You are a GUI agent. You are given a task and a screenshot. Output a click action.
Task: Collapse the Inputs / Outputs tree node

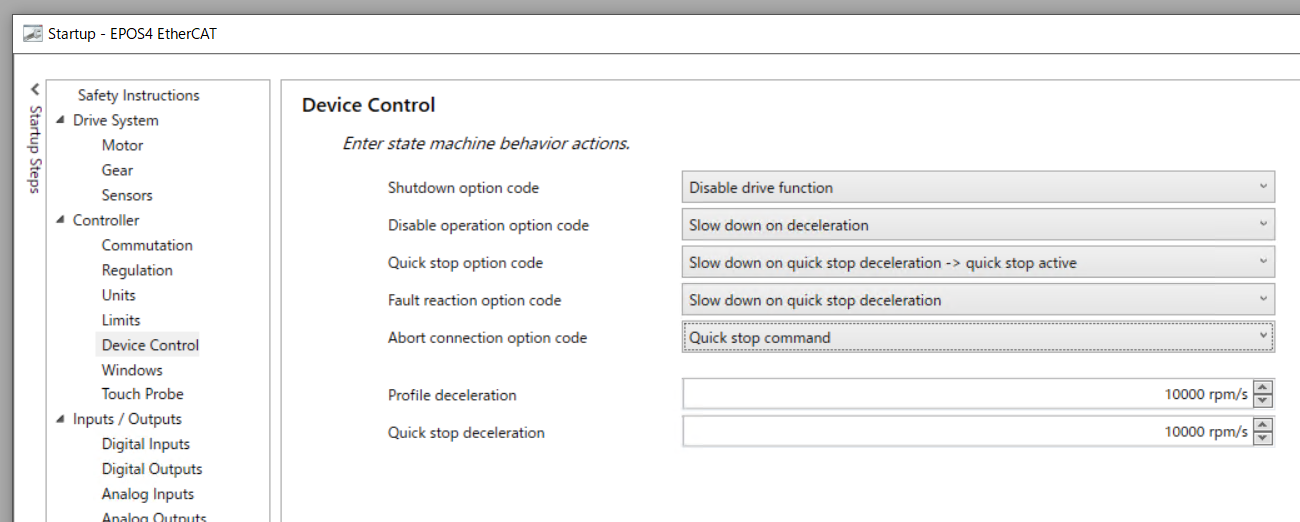60,420
